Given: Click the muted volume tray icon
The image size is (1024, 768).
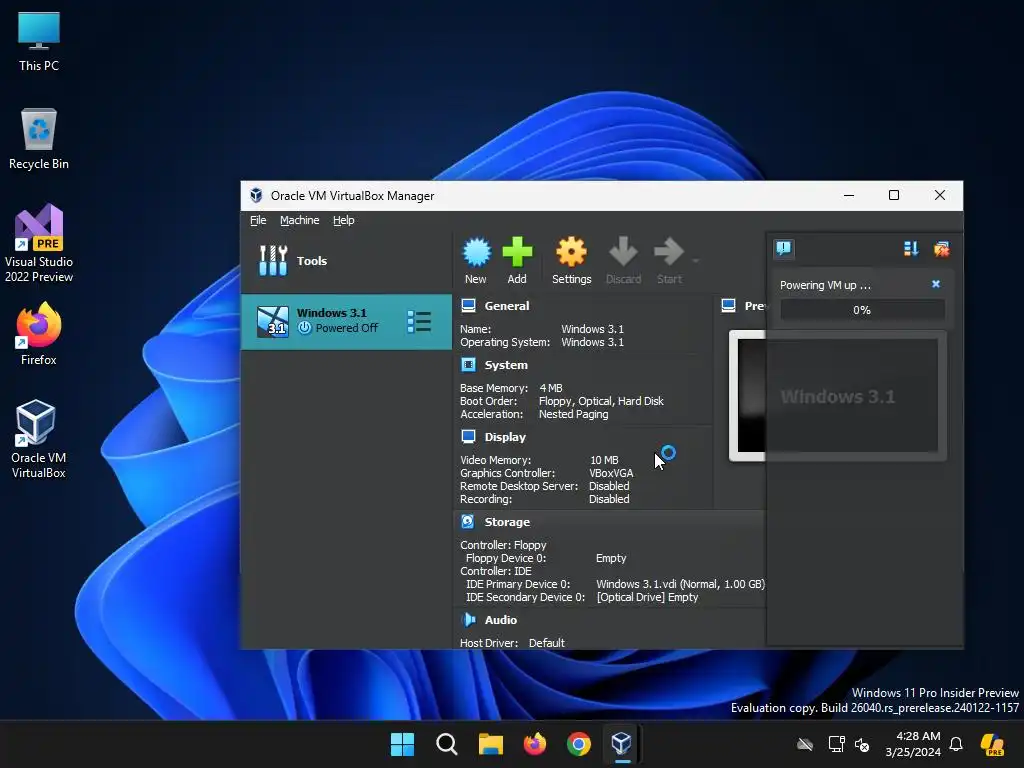Looking at the screenshot, I should tap(862, 744).
